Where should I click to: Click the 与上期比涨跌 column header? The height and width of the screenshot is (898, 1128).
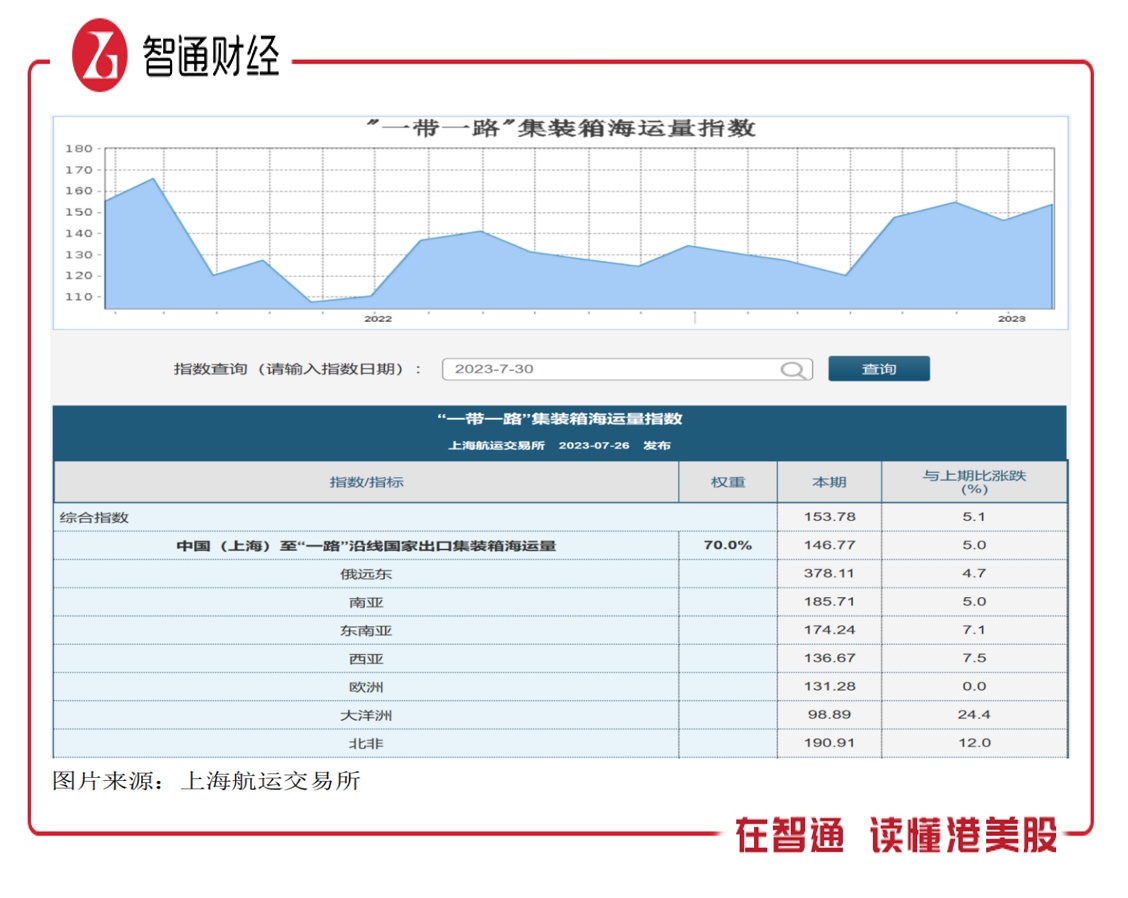click(x=973, y=482)
